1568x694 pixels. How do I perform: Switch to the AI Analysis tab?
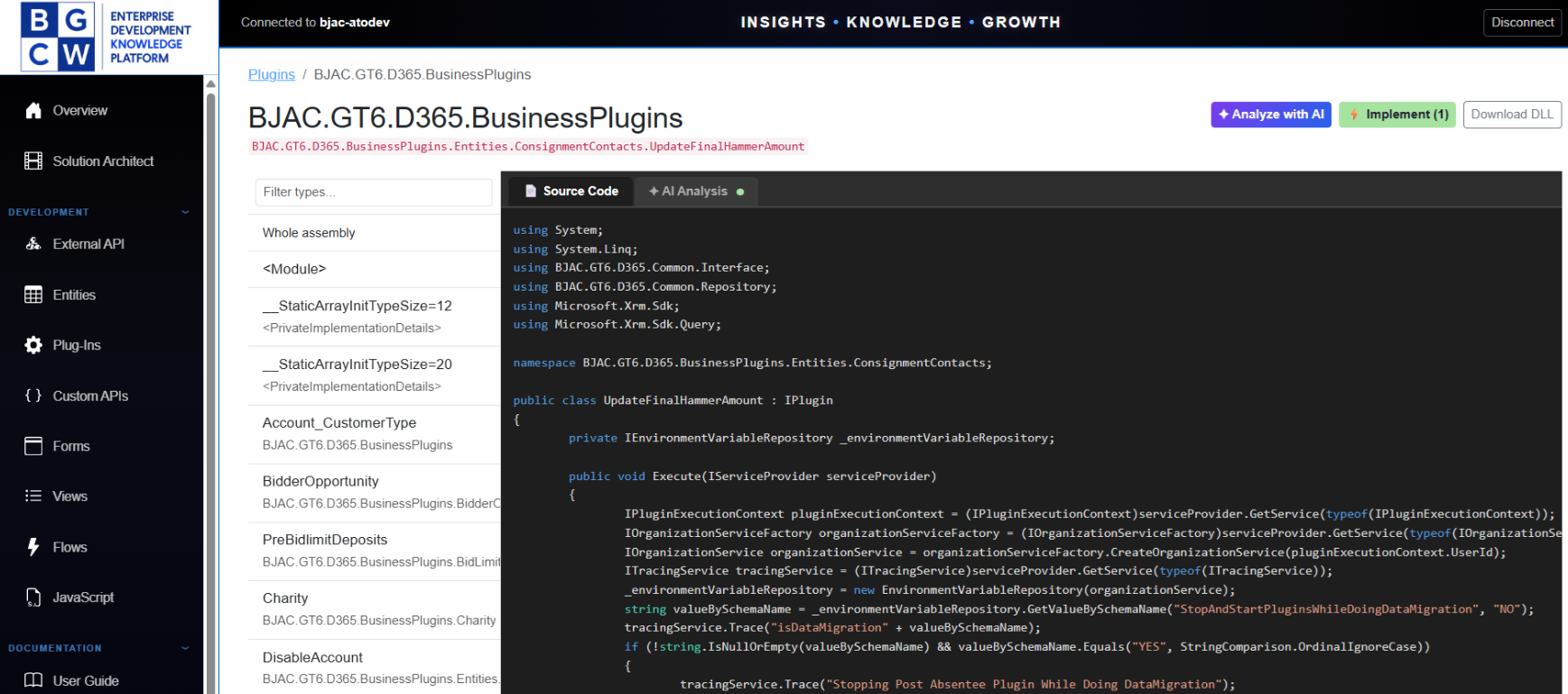pos(696,191)
